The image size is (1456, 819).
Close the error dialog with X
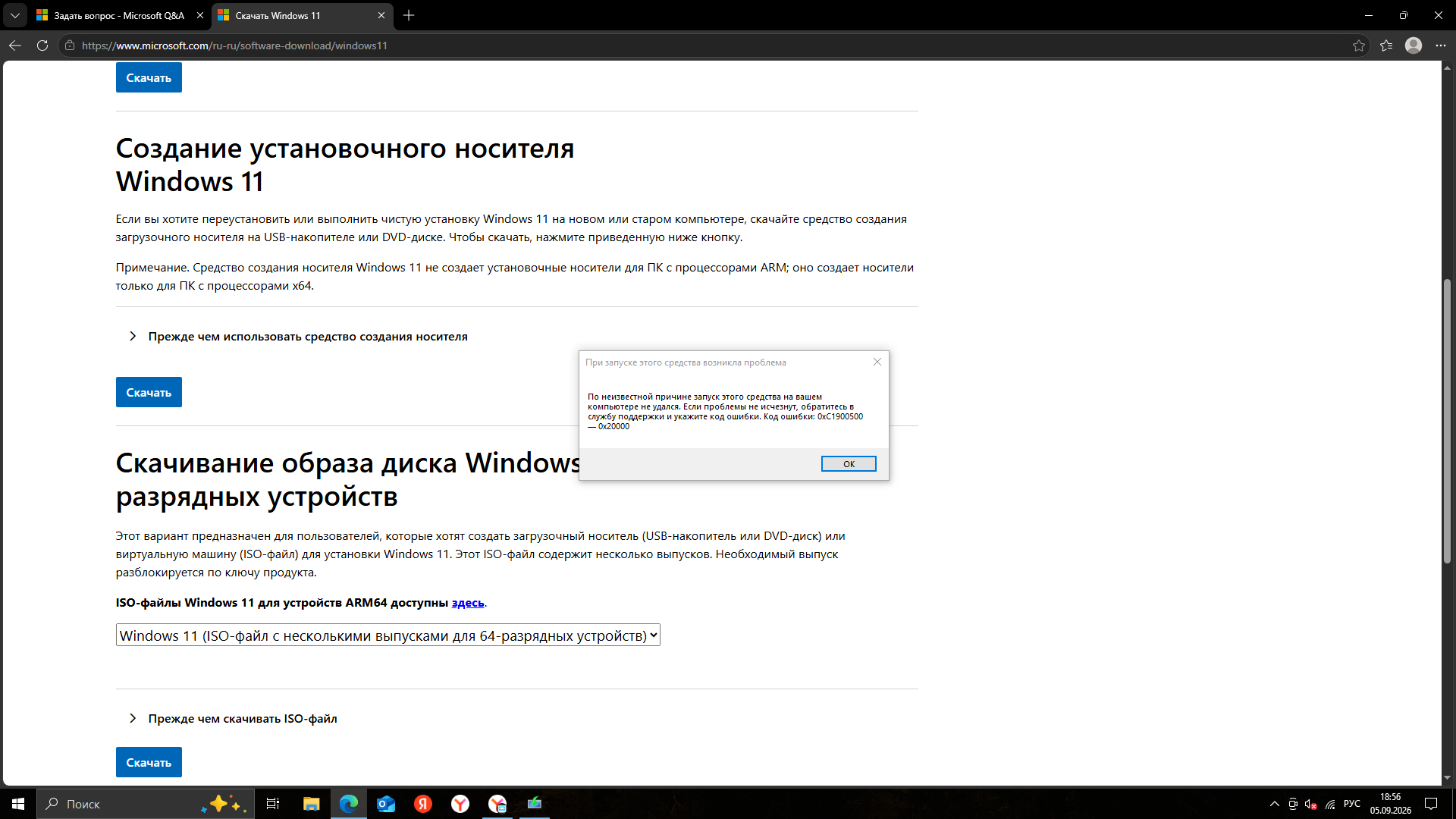coord(877,362)
